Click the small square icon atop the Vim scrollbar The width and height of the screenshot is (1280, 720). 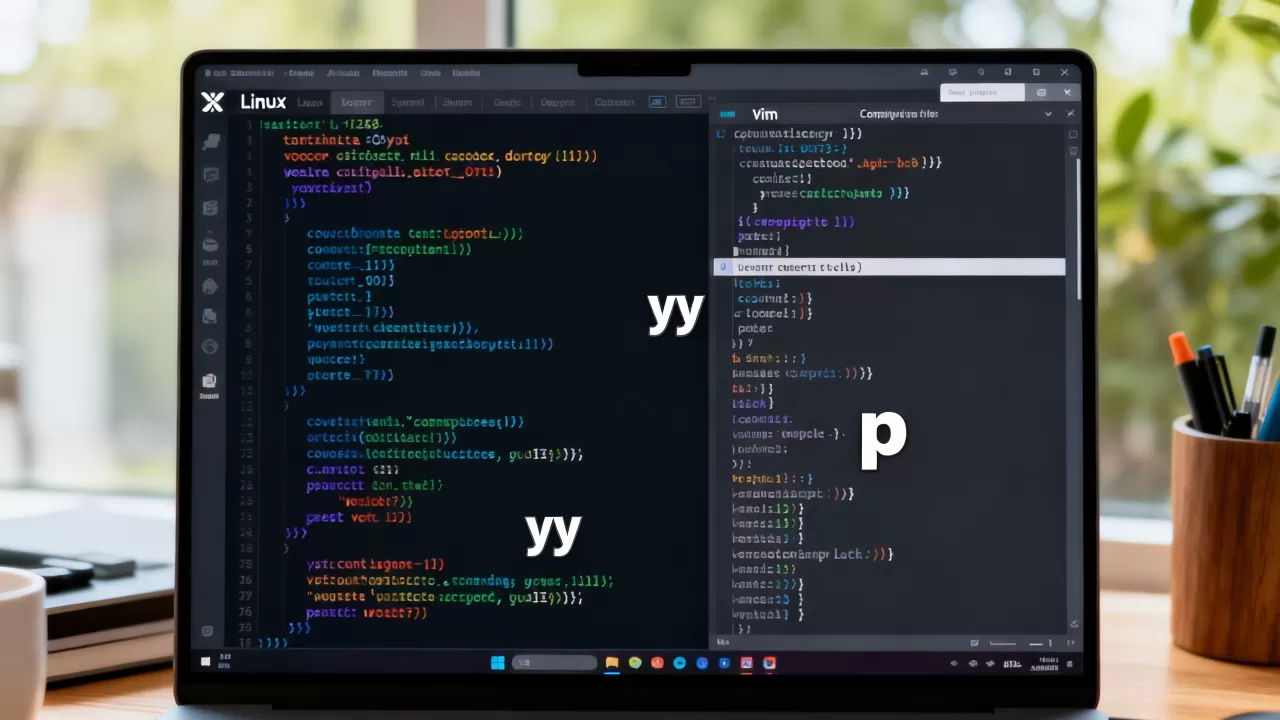click(x=1073, y=134)
